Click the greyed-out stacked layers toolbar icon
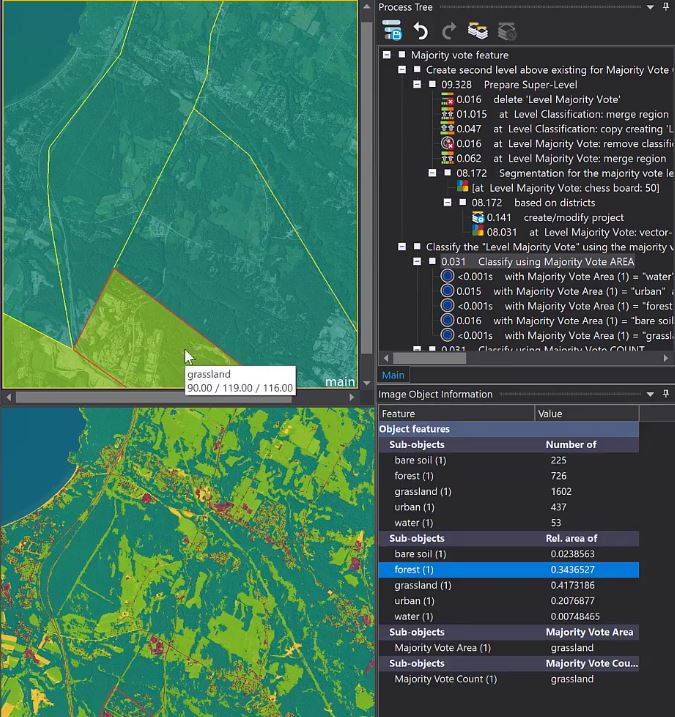Viewport: 675px width, 717px height. coord(506,31)
